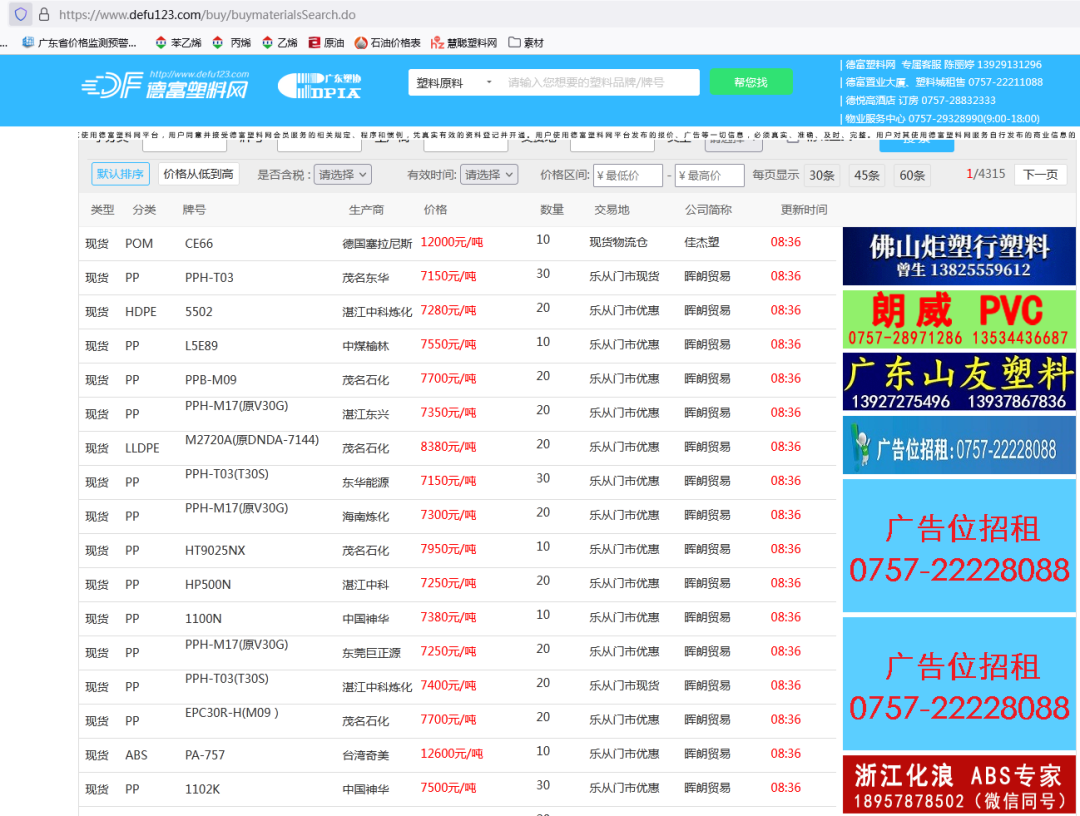Screen dimensions: 1080x816
Task: Click the 现货物流仓 trading location cell
Action: [x=619, y=242]
